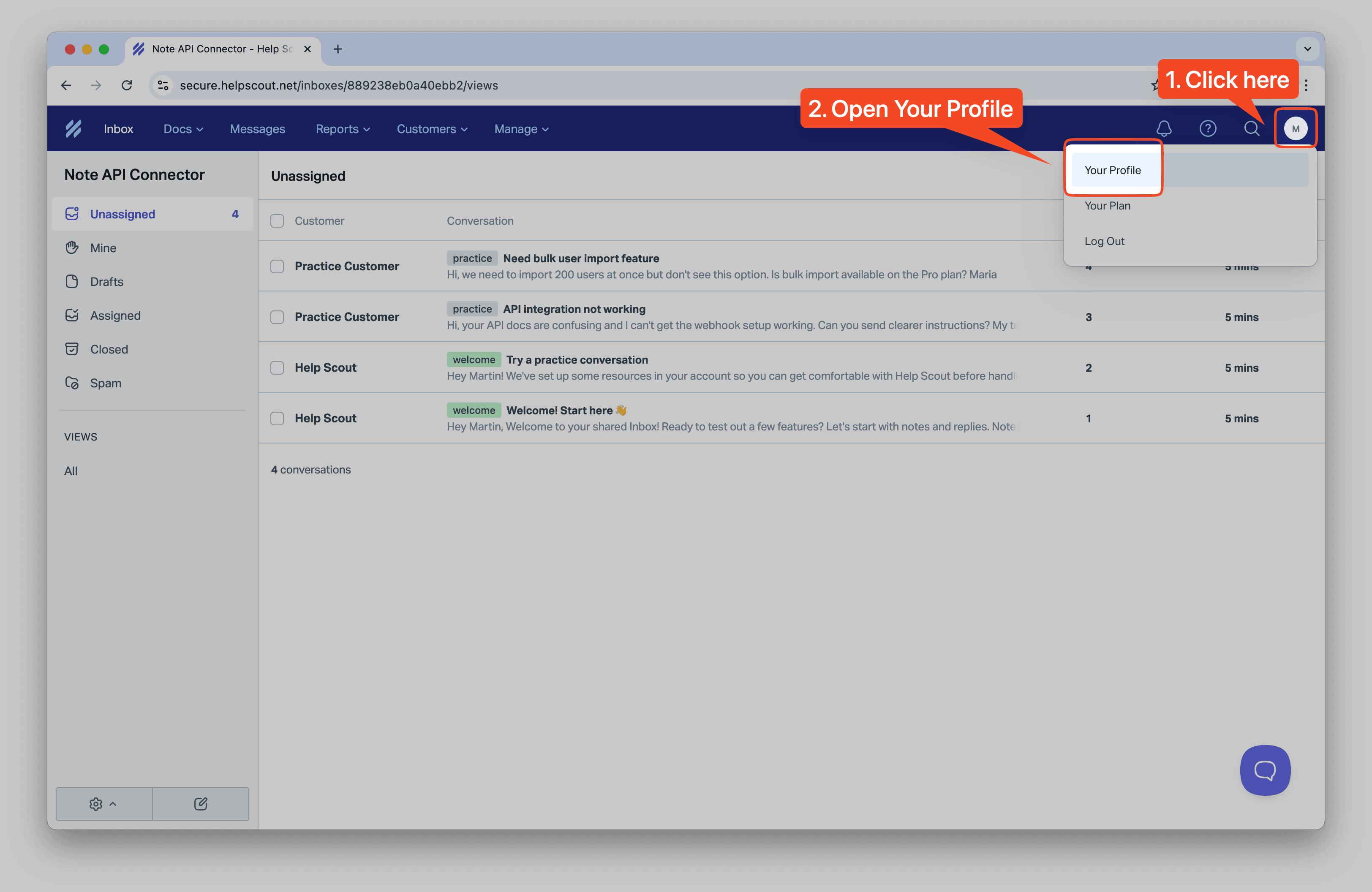Expand the caret beside settings gear
This screenshot has width=1372, height=892.
[x=113, y=804]
